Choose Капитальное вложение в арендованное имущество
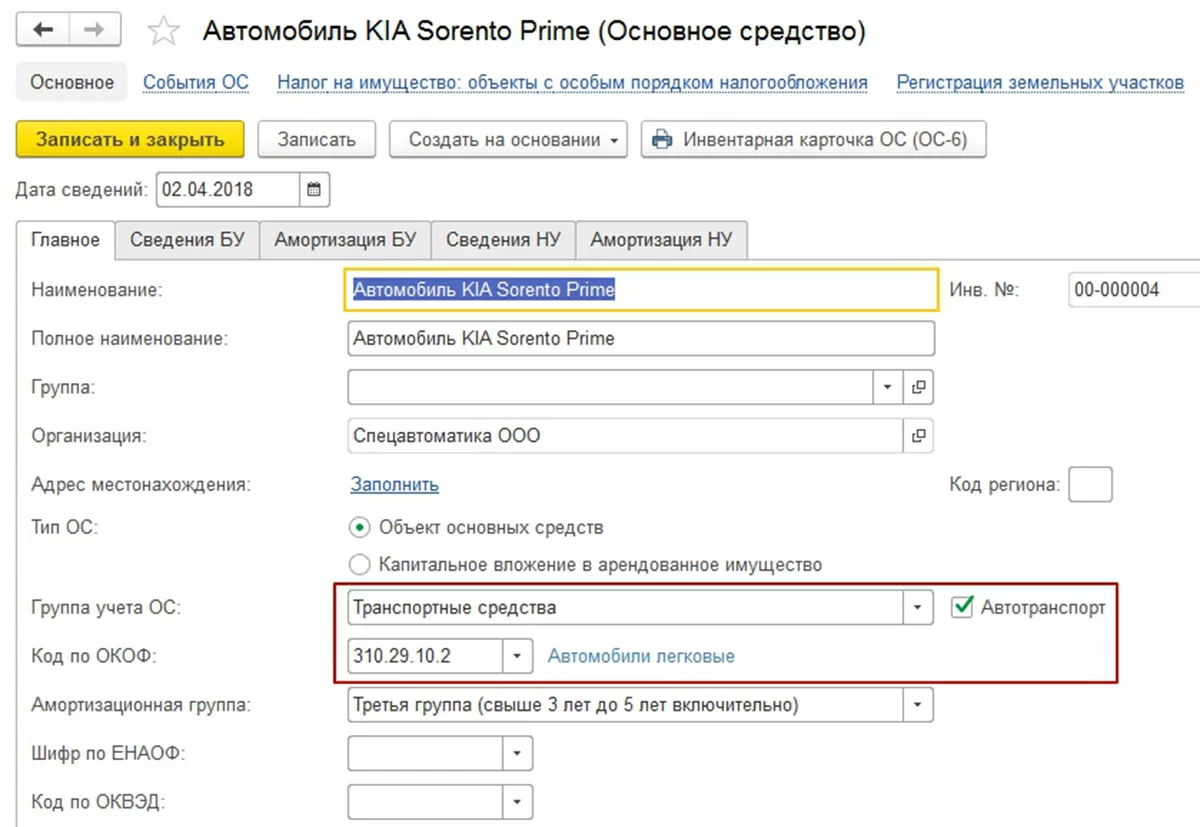 pyautogui.click(x=360, y=565)
